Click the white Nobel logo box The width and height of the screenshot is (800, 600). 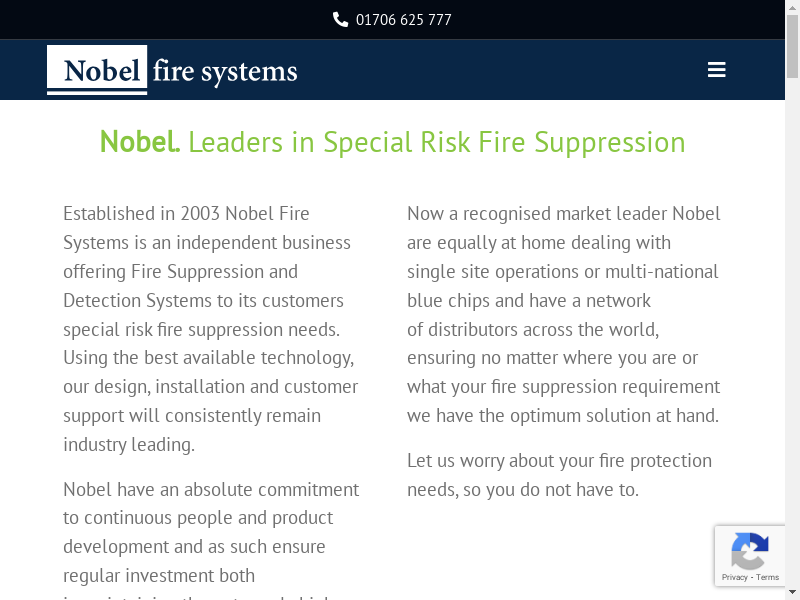[x=97, y=70]
